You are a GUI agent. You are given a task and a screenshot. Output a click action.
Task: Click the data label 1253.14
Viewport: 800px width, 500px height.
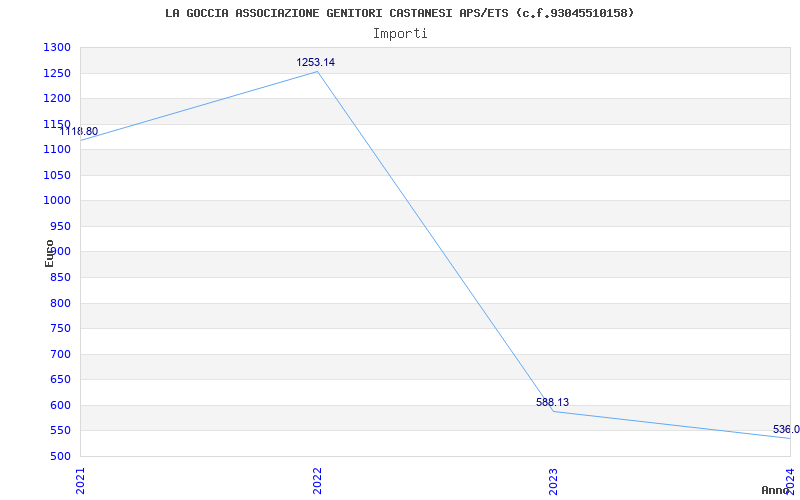(x=316, y=62)
